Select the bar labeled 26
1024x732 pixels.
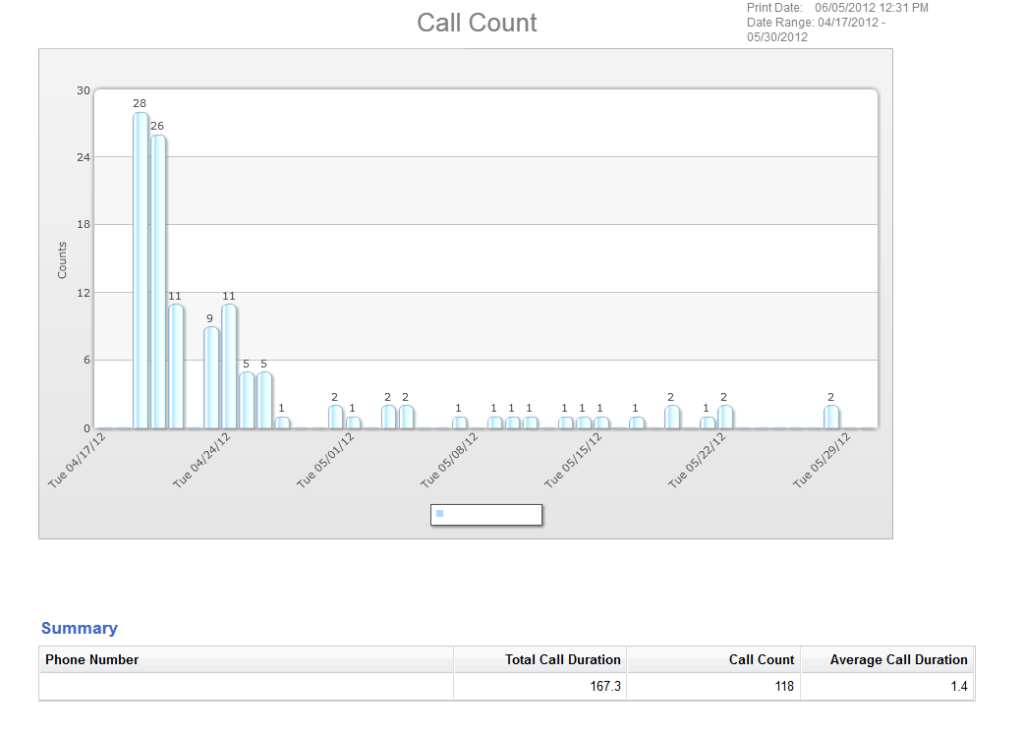(x=158, y=281)
